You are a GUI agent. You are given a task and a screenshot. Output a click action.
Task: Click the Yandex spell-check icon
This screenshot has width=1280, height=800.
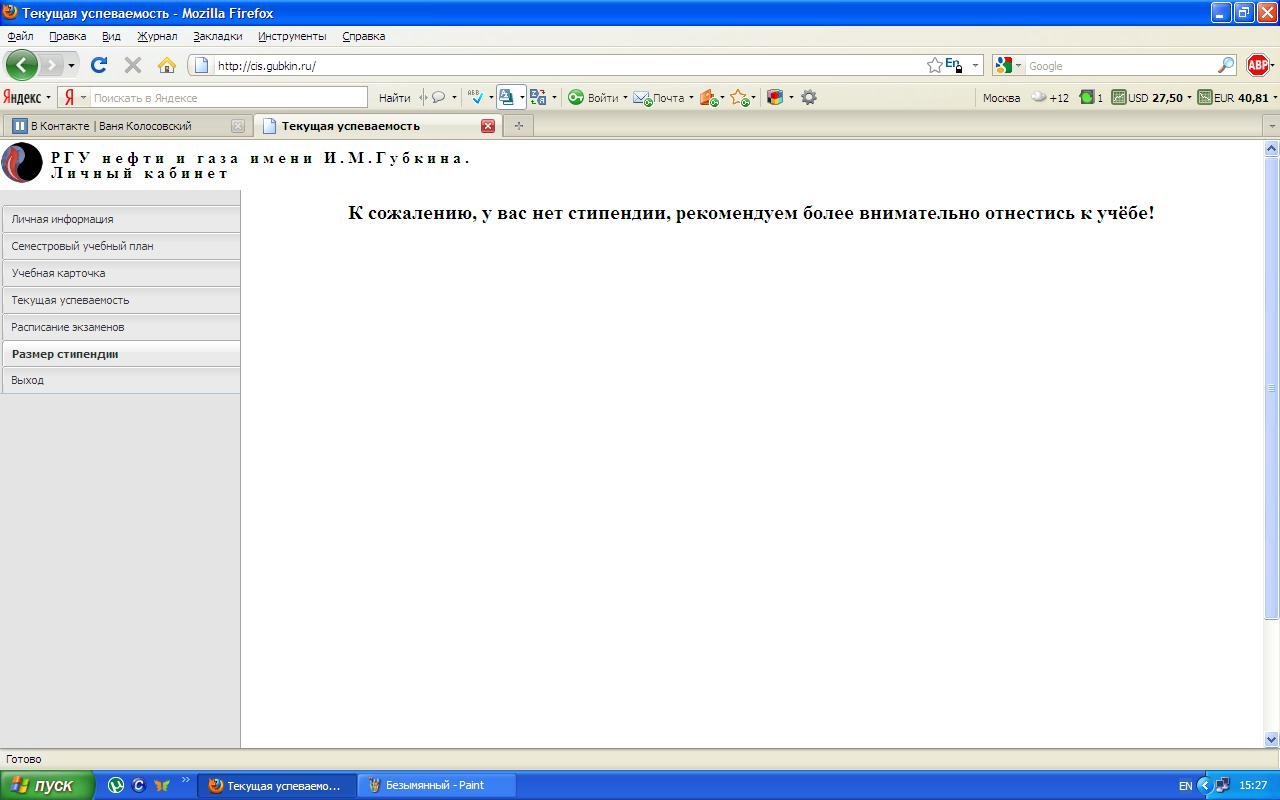[476, 97]
